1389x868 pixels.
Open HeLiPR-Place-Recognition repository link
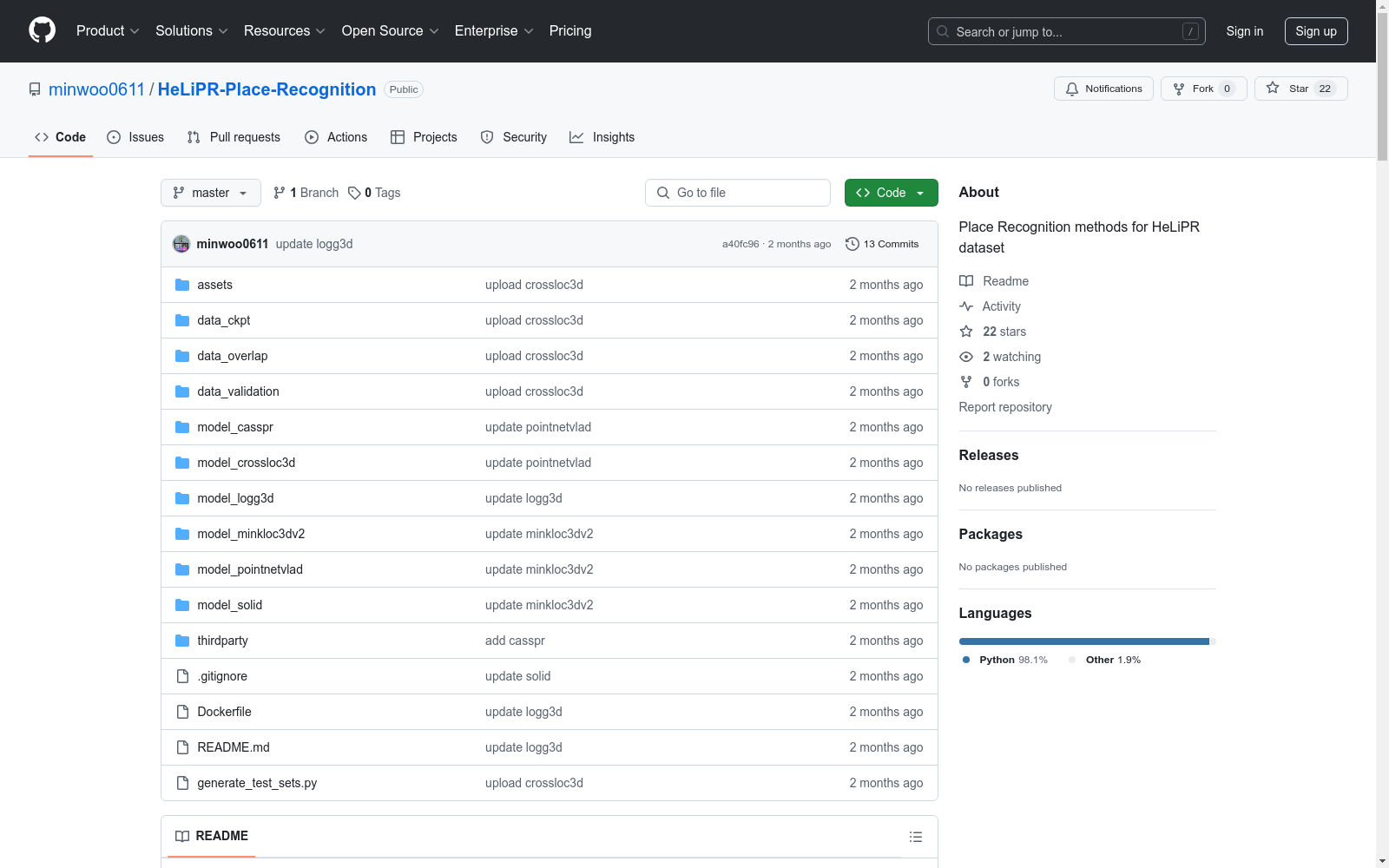click(x=267, y=89)
